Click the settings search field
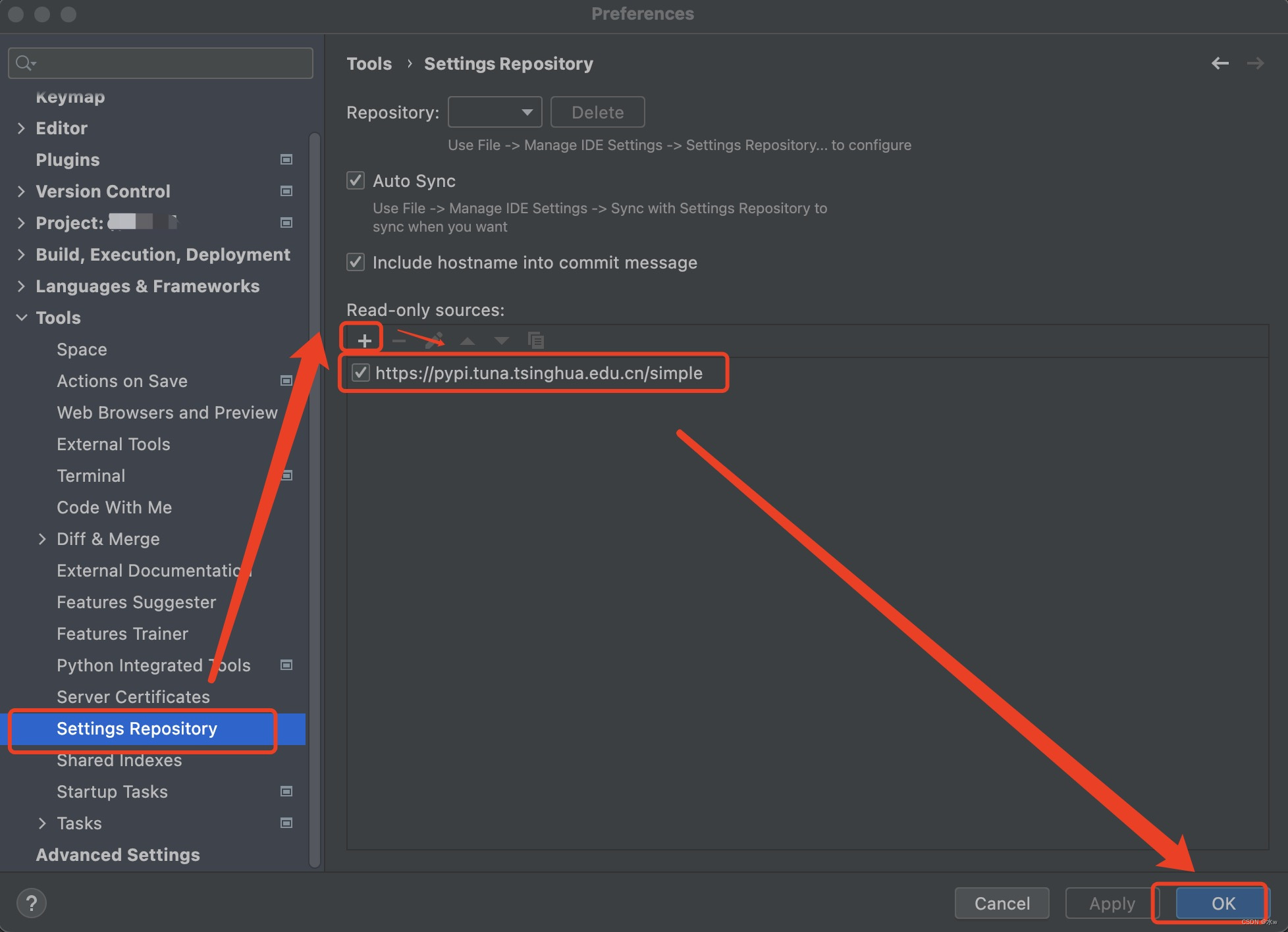Screen dimensions: 1288x932 (171, 63)
